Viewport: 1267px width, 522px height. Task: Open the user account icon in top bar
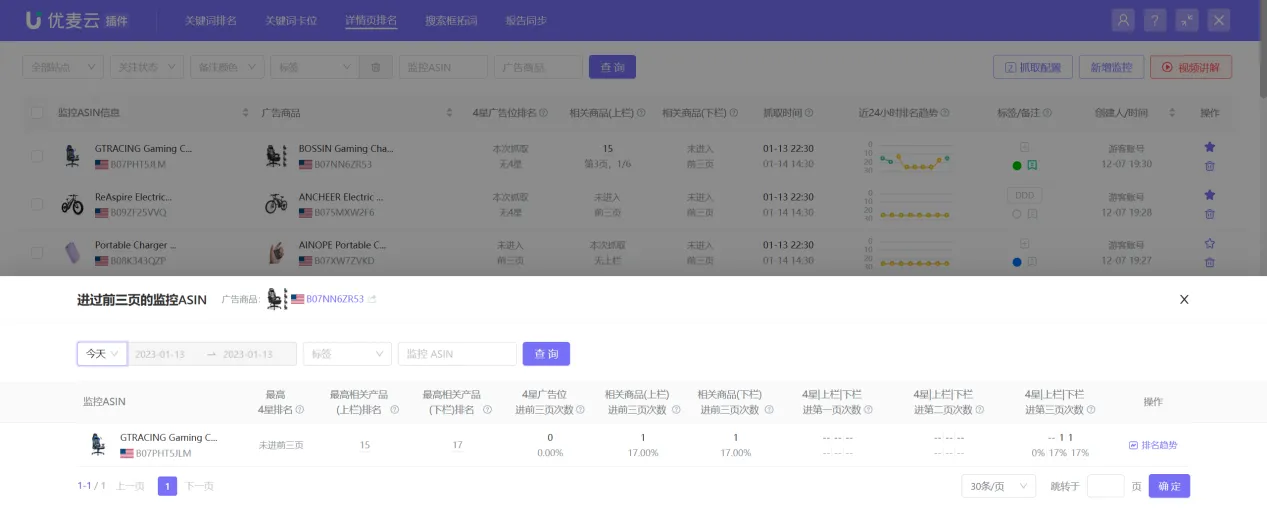(1123, 20)
